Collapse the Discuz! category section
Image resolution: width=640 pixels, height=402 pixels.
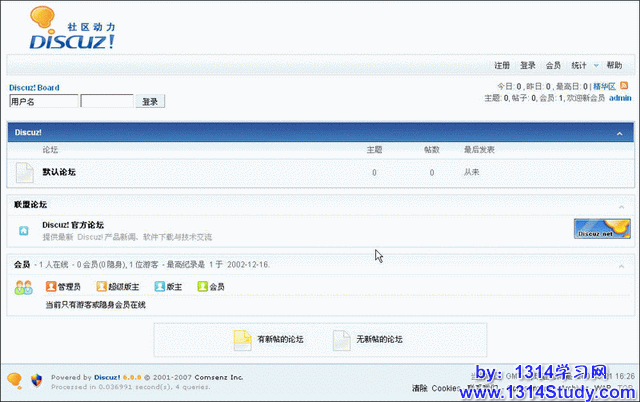tap(620, 133)
